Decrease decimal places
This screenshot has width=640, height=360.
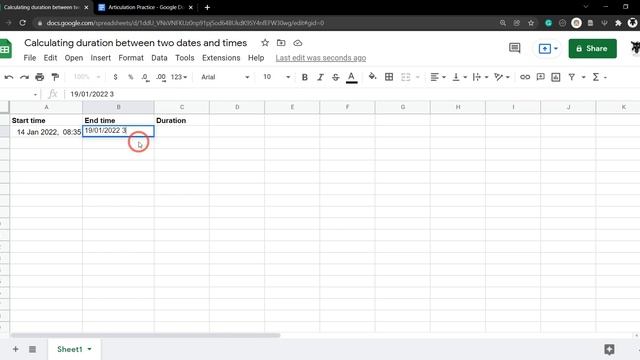tap(145, 77)
